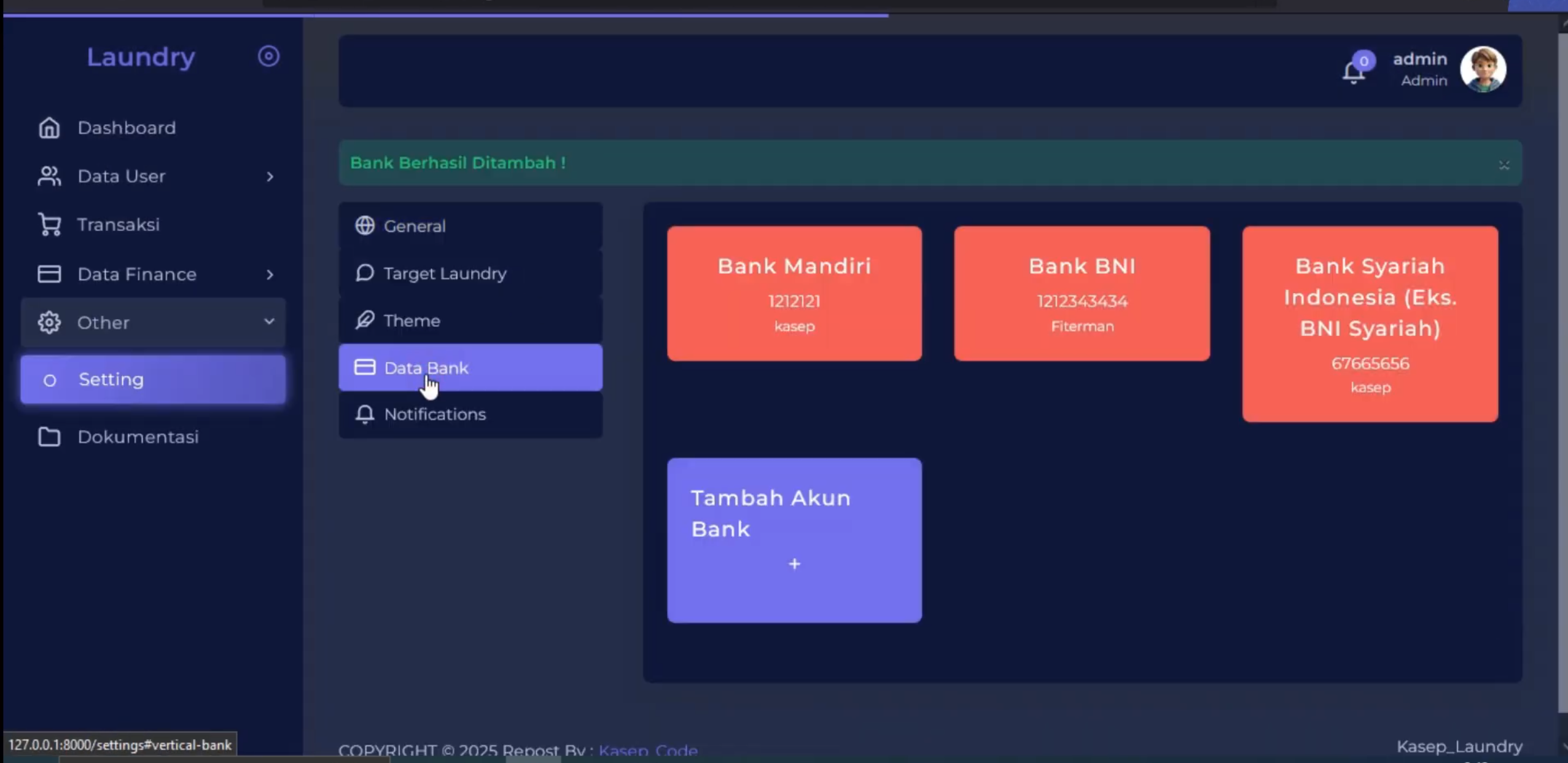Click account number 1212343434

click(x=1082, y=302)
